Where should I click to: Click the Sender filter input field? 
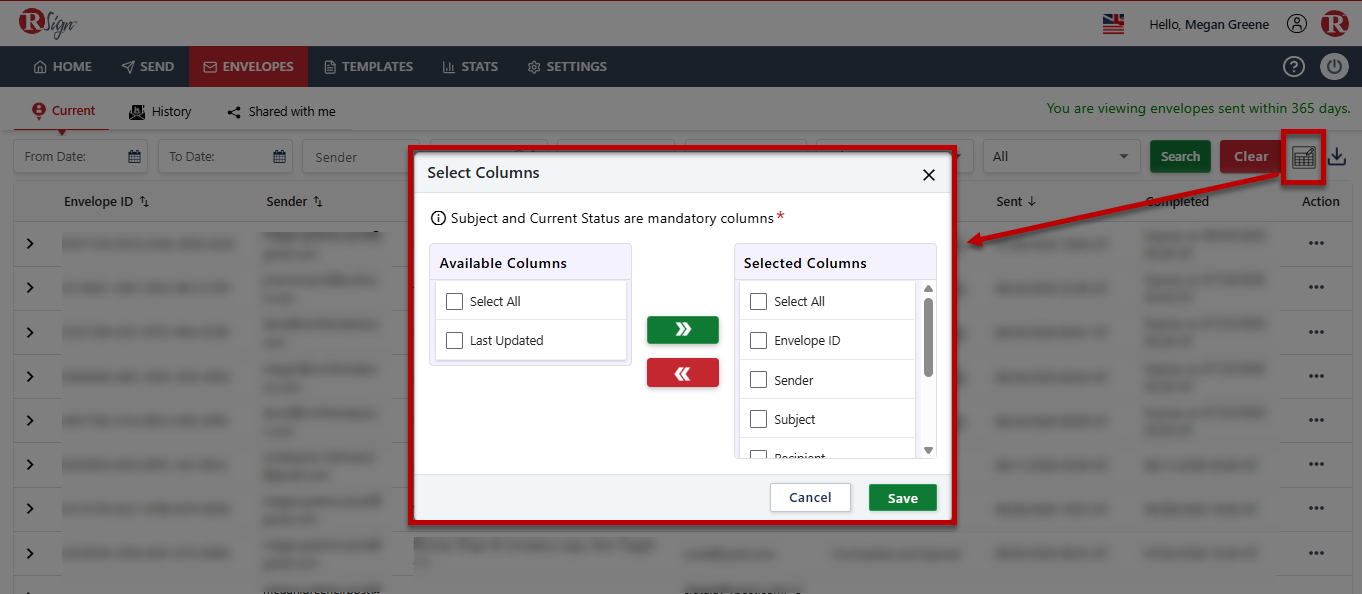358,157
